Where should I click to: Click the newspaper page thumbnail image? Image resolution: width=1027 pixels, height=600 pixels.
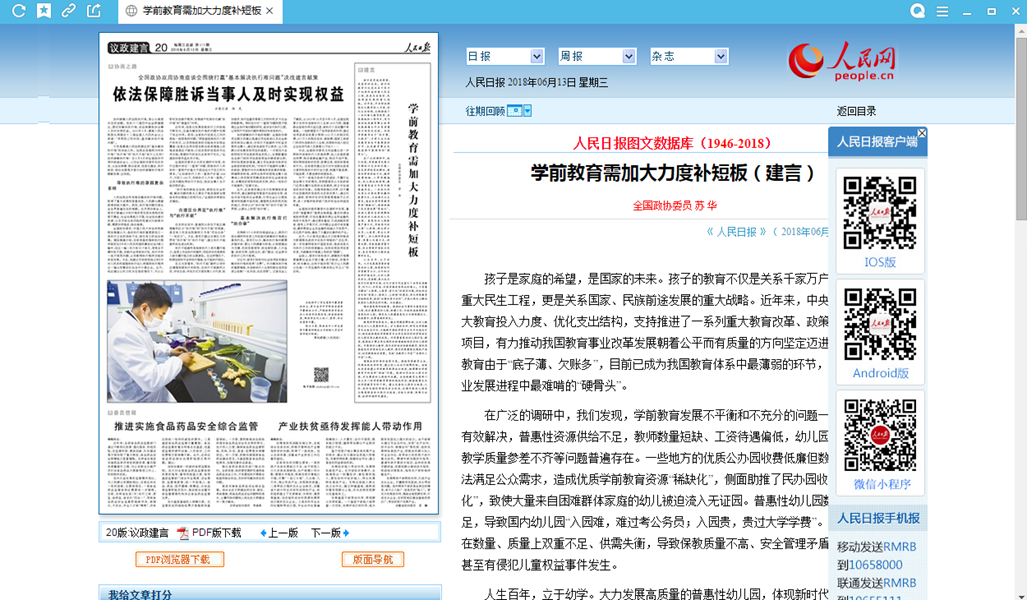click(269, 273)
